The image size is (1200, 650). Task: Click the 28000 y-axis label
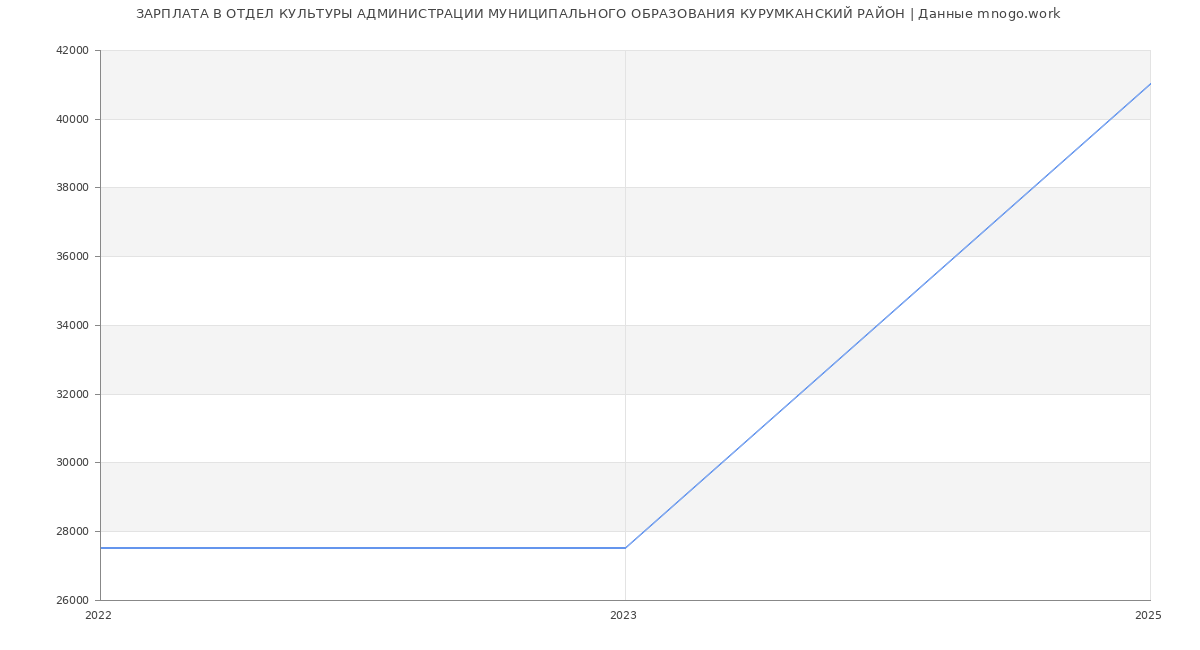click(72, 531)
